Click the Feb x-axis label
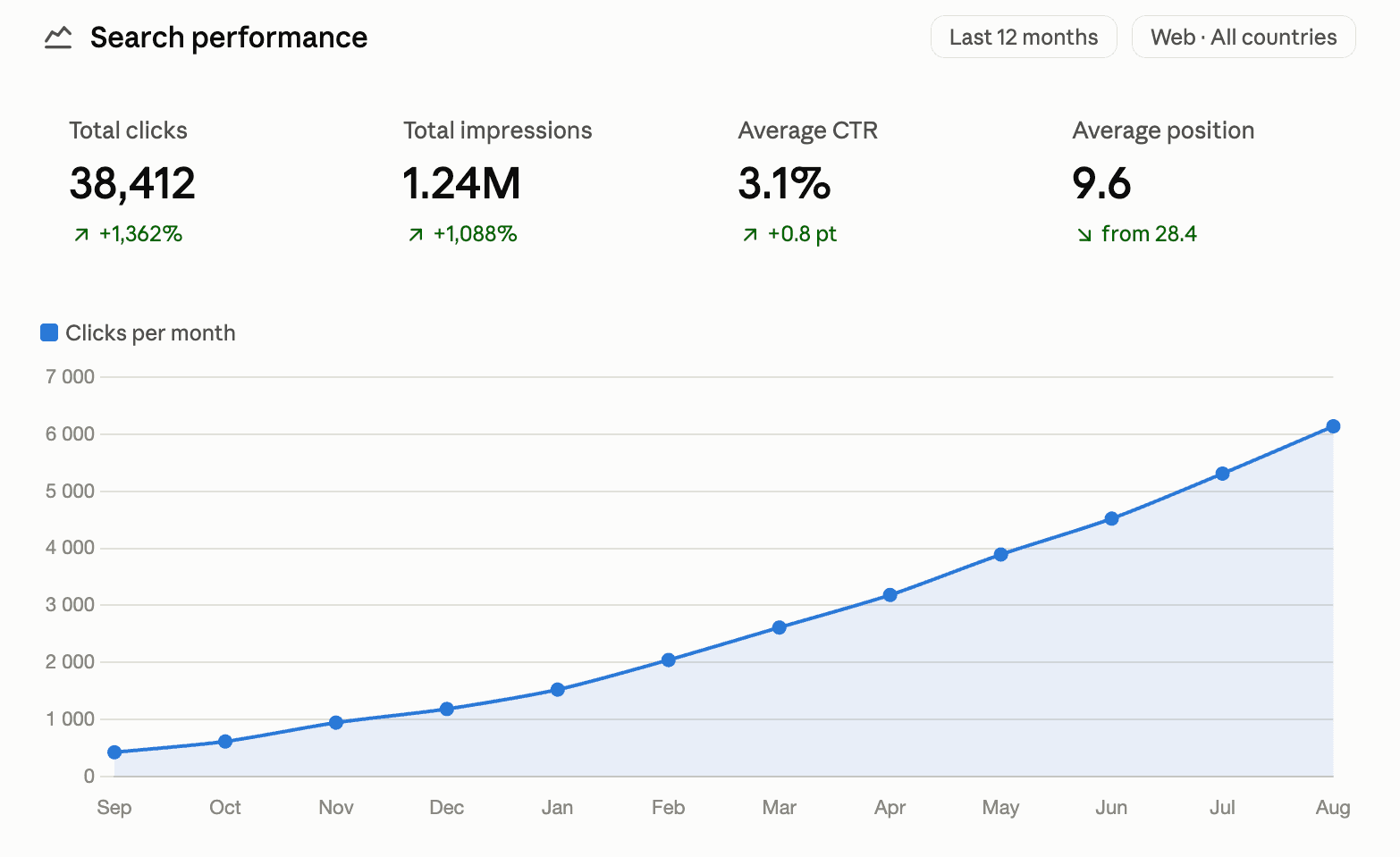Screen dimensions: 1400x857 (x=669, y=808)
